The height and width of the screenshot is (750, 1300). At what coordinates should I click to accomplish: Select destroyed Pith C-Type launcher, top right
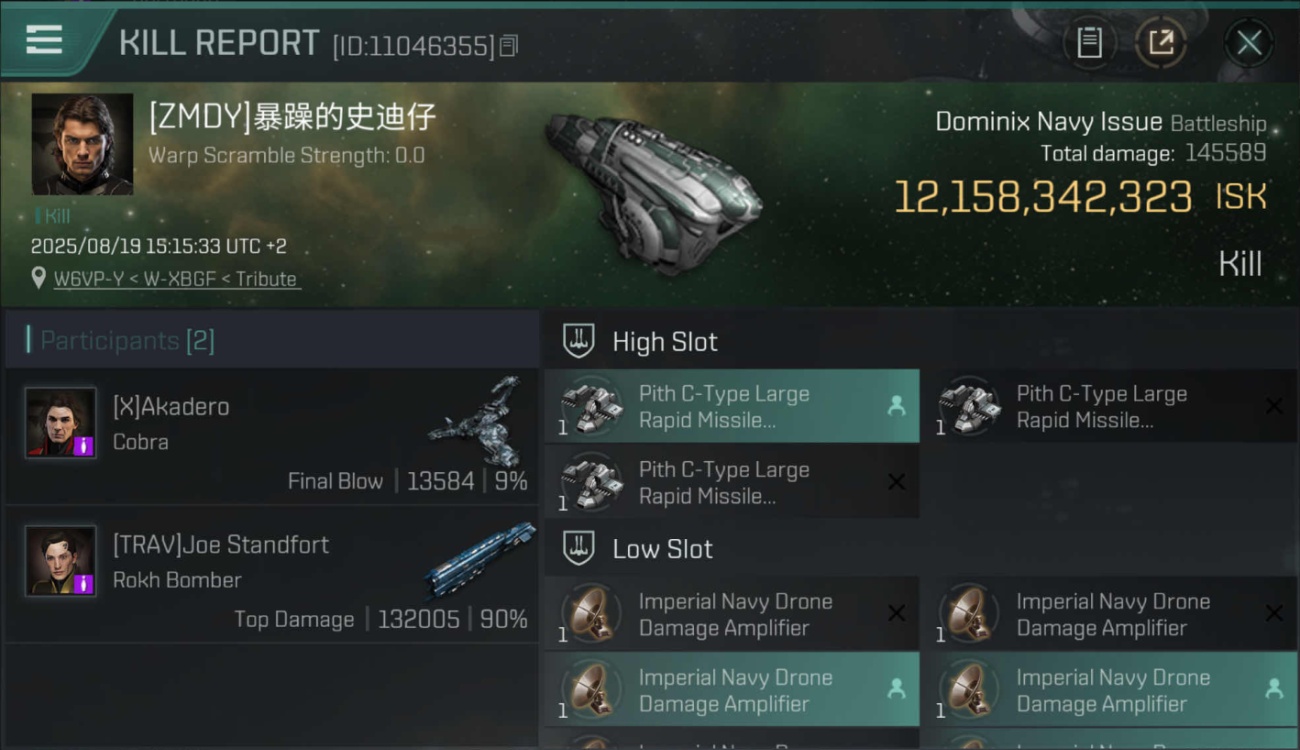[1109, 406]
